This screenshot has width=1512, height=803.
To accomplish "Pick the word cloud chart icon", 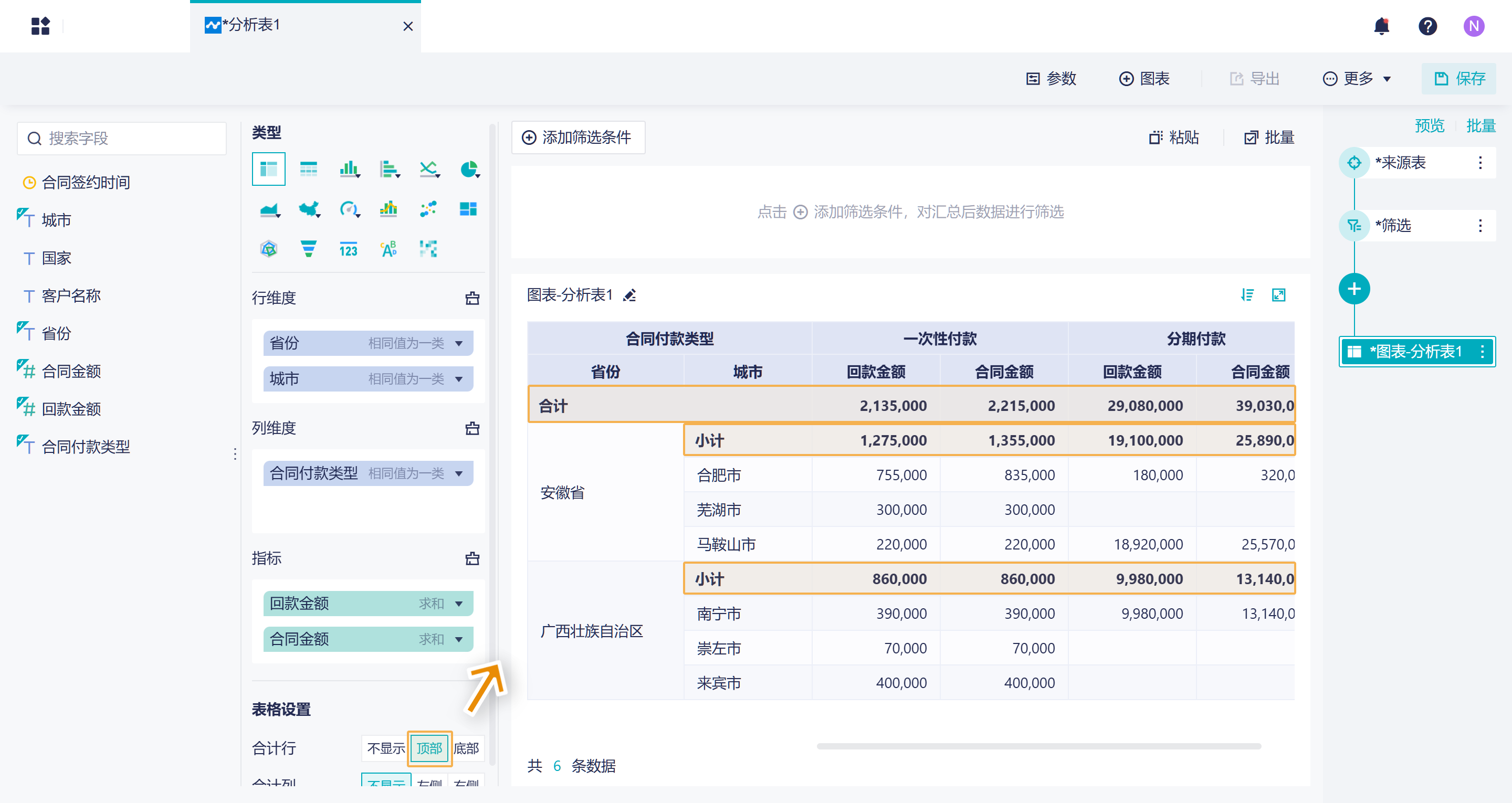I will (x=388, y=249).
